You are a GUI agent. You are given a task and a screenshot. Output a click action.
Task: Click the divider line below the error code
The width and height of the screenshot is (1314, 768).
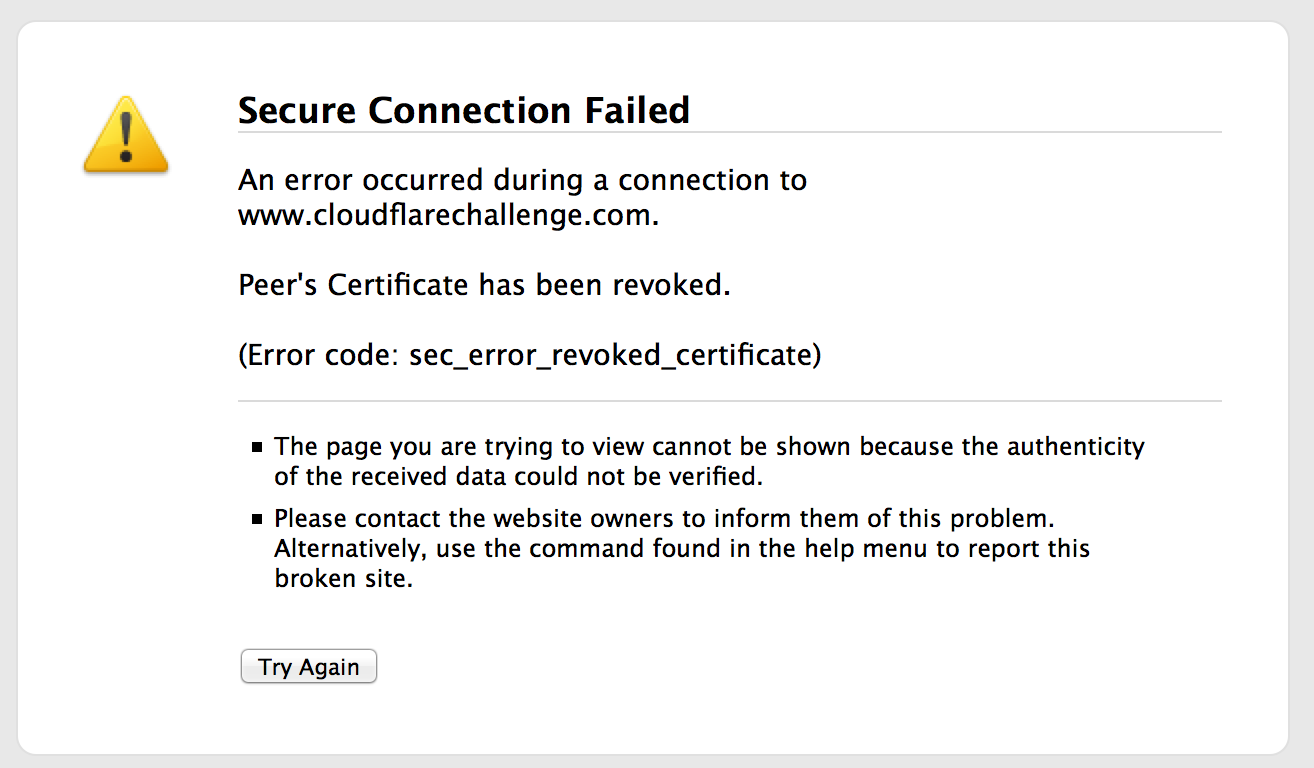730,401
